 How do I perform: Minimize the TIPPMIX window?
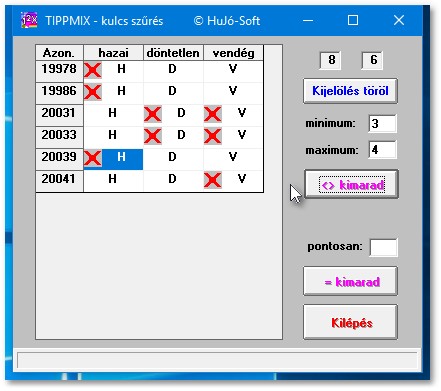click(x=308, y=20)
